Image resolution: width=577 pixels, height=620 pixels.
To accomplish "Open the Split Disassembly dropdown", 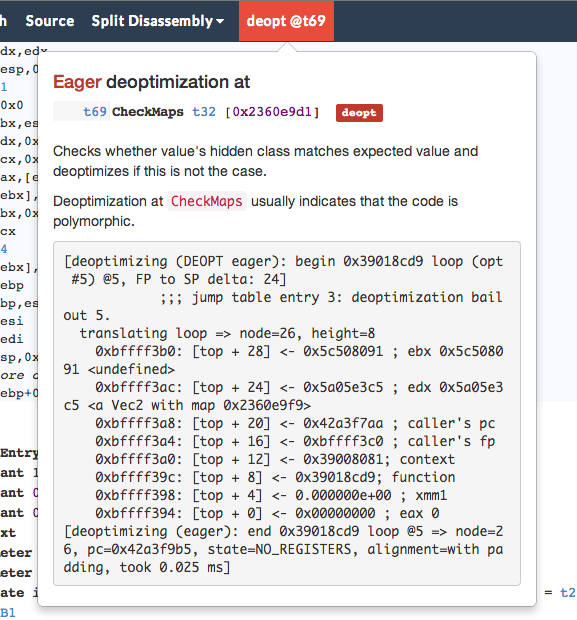I will click(x=157, y=21).
